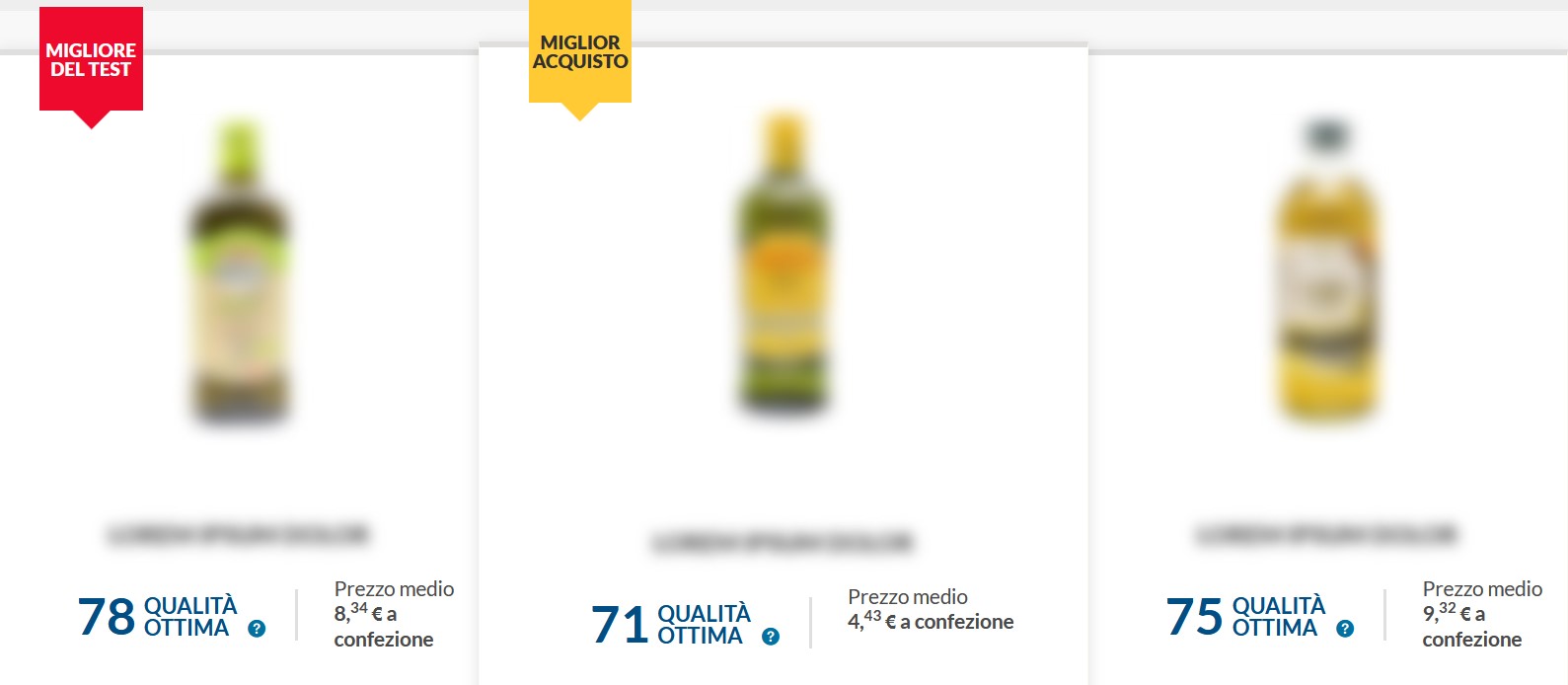Open the yellow-capped bottle image in the middle card

pyautogui.click(x=784, y=264)
